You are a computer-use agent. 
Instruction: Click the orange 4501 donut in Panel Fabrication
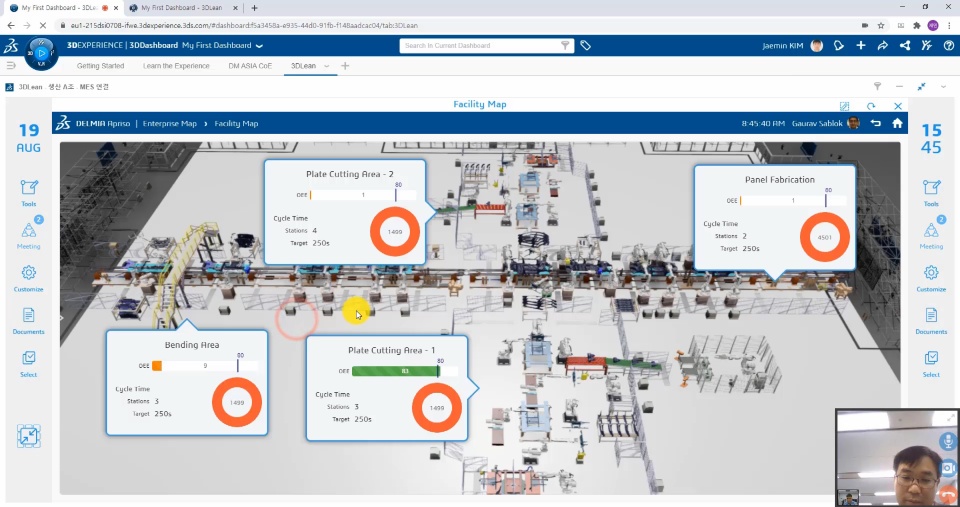coord(825,238)
